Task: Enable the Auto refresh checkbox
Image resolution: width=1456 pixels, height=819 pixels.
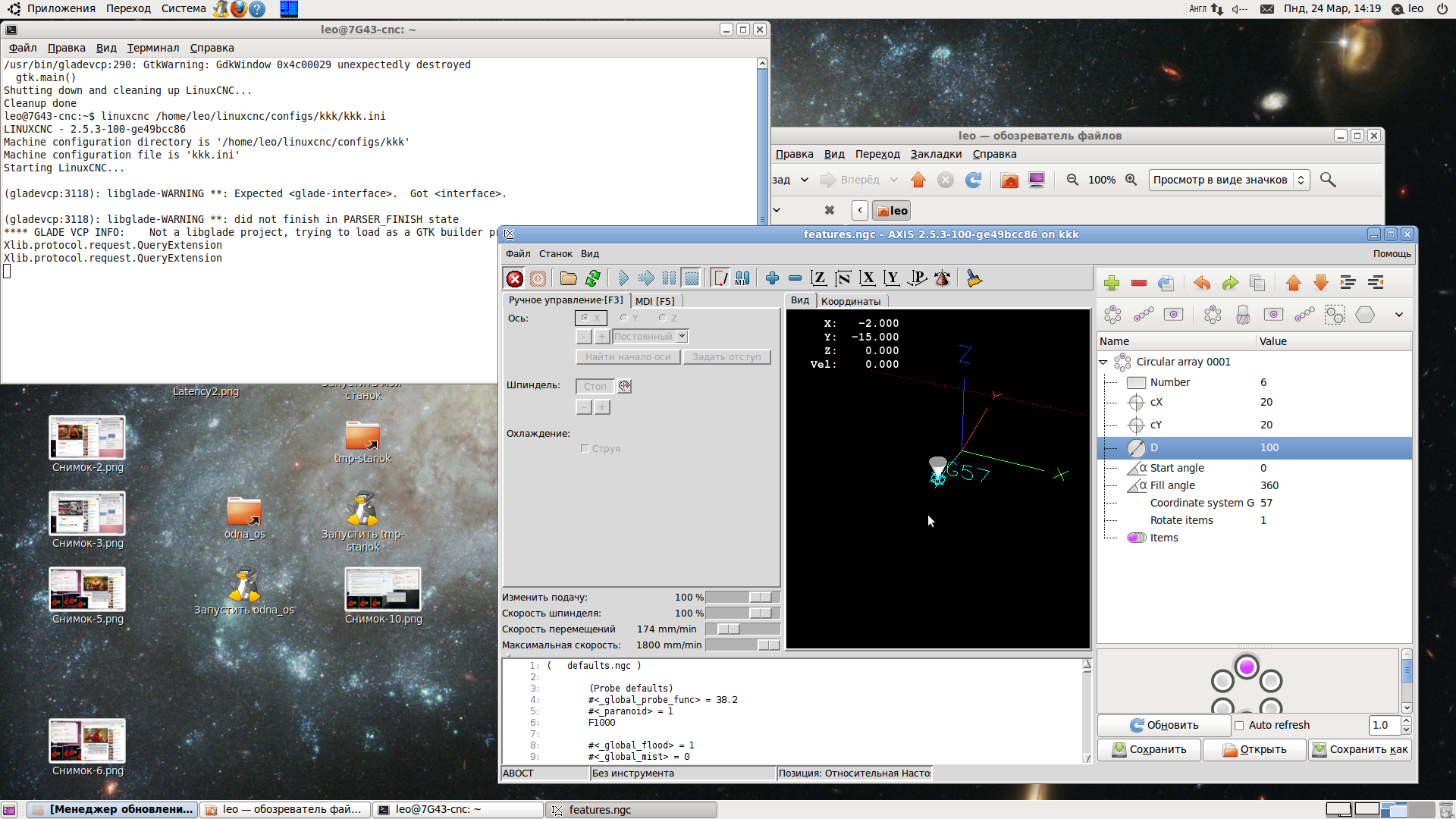Action: [x=1239, y=726]
